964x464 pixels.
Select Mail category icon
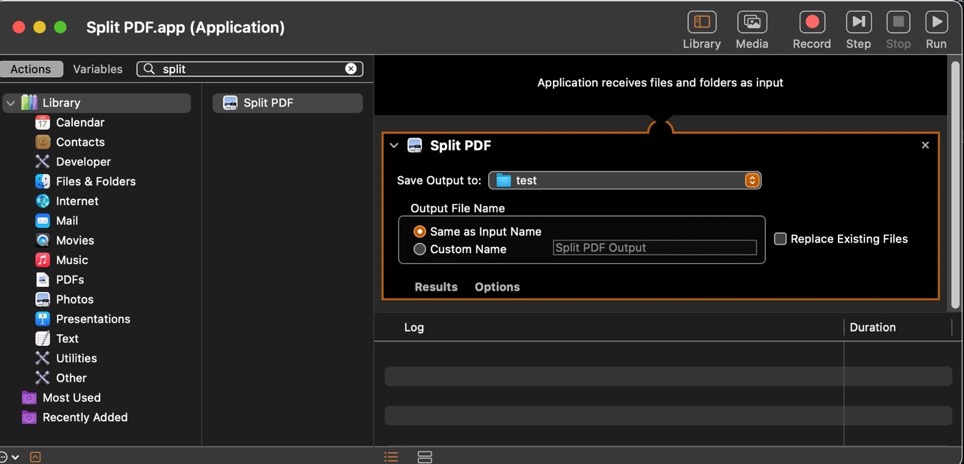(x=42, y=221)
